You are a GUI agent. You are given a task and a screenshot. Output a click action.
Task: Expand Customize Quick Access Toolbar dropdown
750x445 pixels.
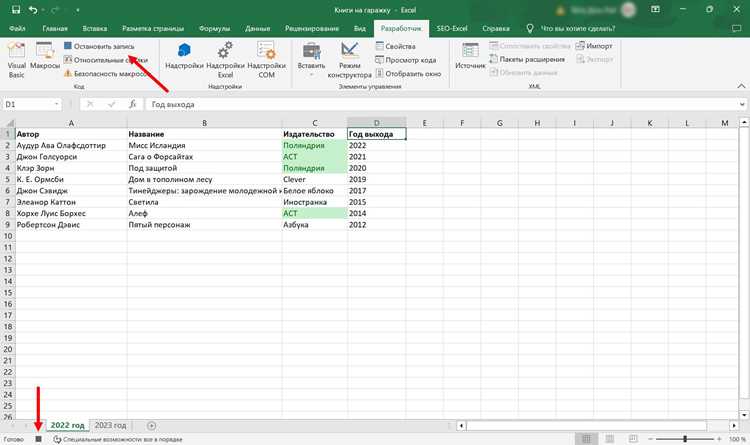(x=77, y=10)
